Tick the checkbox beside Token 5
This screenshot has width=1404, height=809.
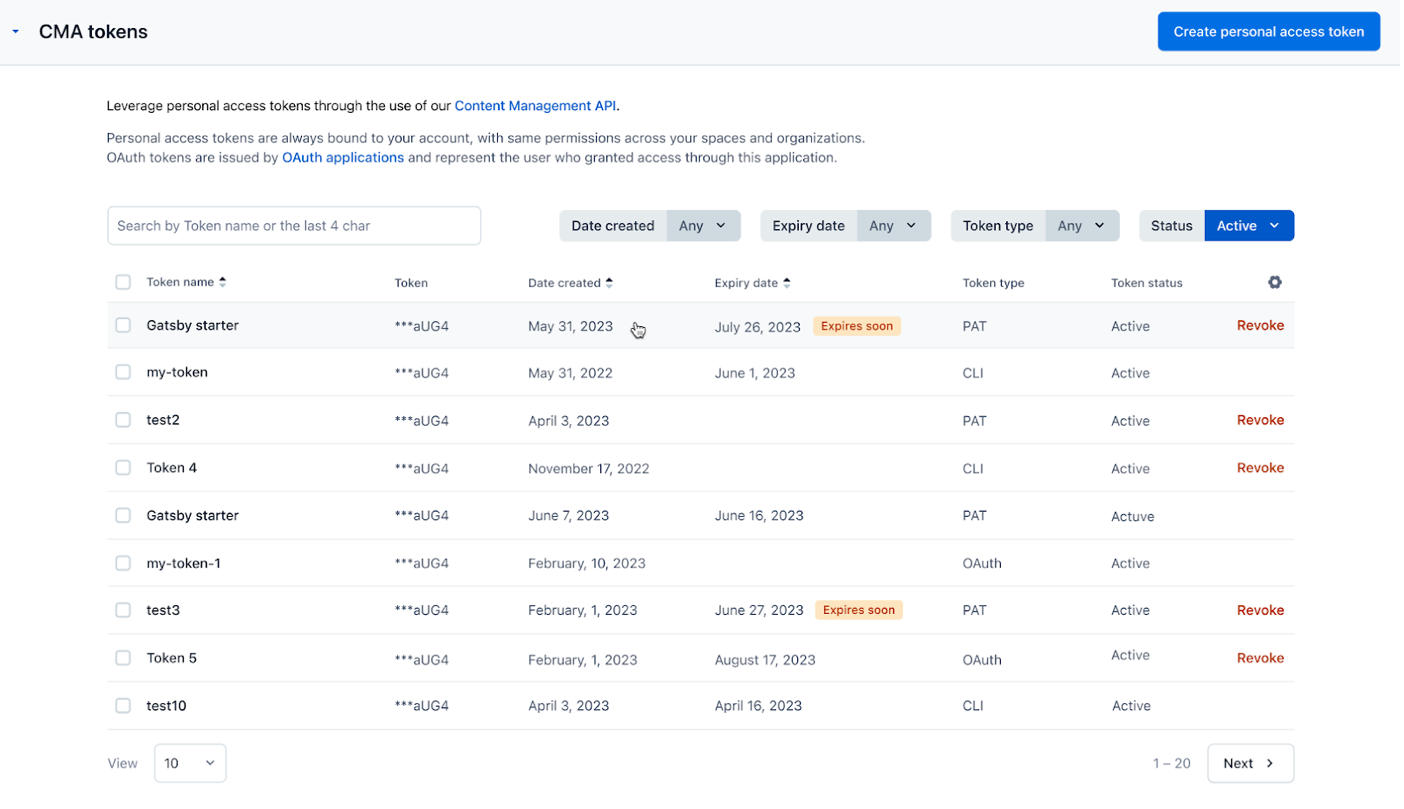(x=123, y=658)
